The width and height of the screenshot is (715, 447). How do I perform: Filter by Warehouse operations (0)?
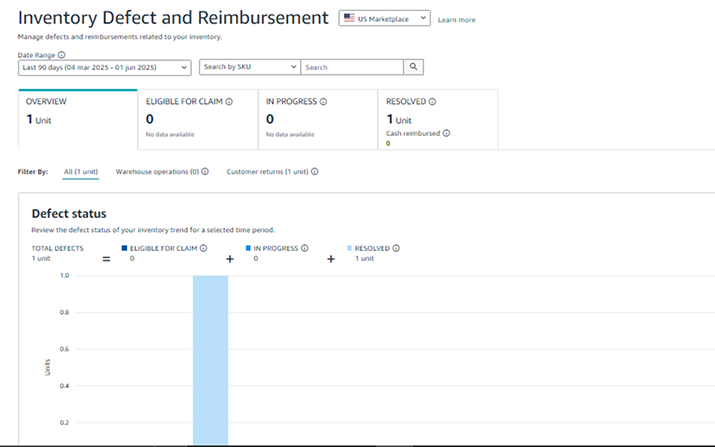click(157, 172)
